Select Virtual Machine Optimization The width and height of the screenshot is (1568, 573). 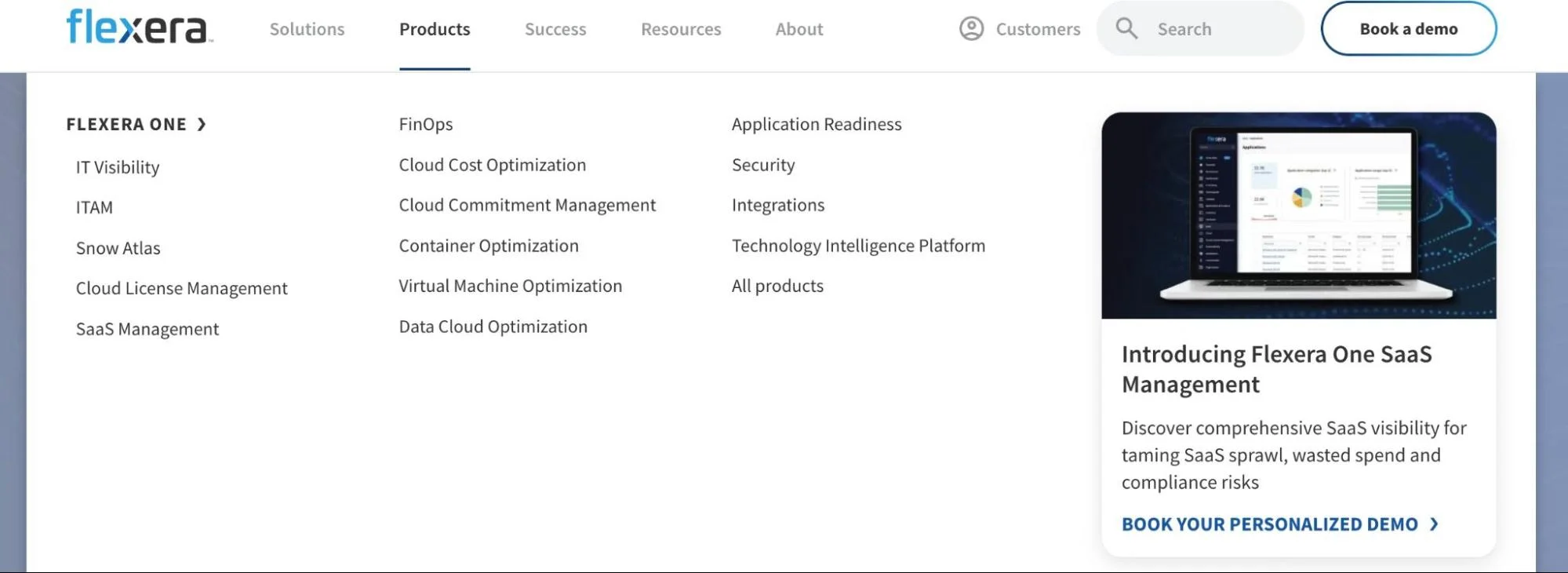[x=511, y=286]
